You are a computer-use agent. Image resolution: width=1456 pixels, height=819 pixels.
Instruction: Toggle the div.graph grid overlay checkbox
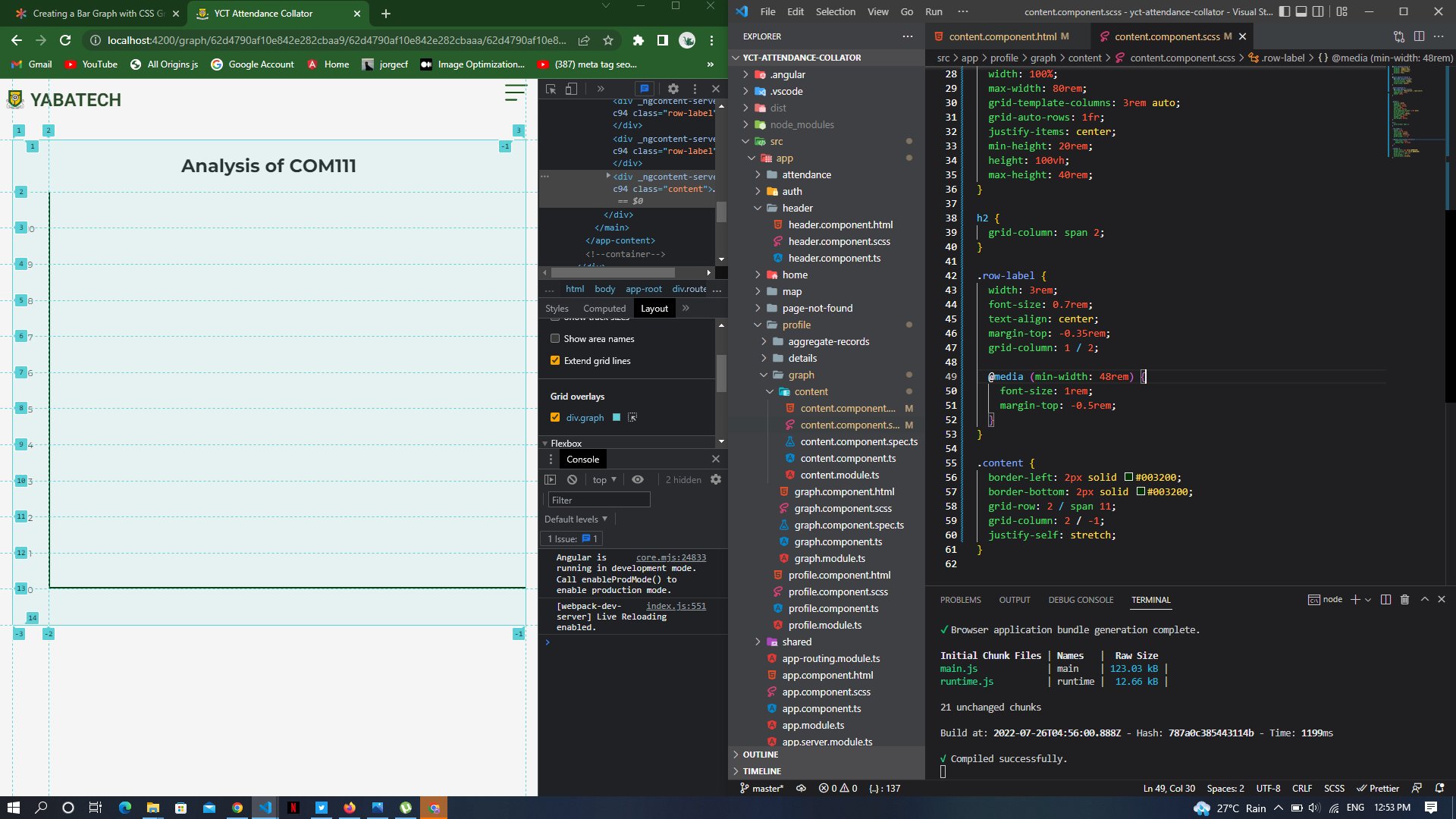coord(555,417)
